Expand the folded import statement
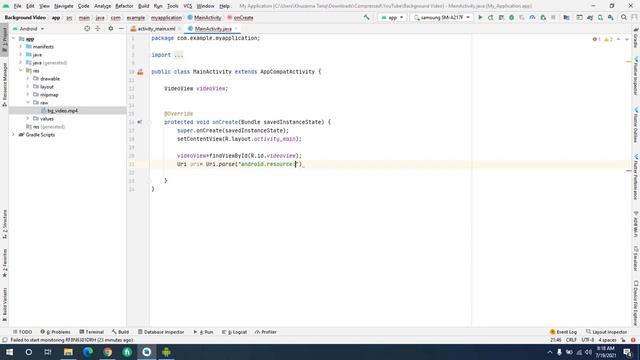Screen dimensions: 640x360 tap(179, 55)
